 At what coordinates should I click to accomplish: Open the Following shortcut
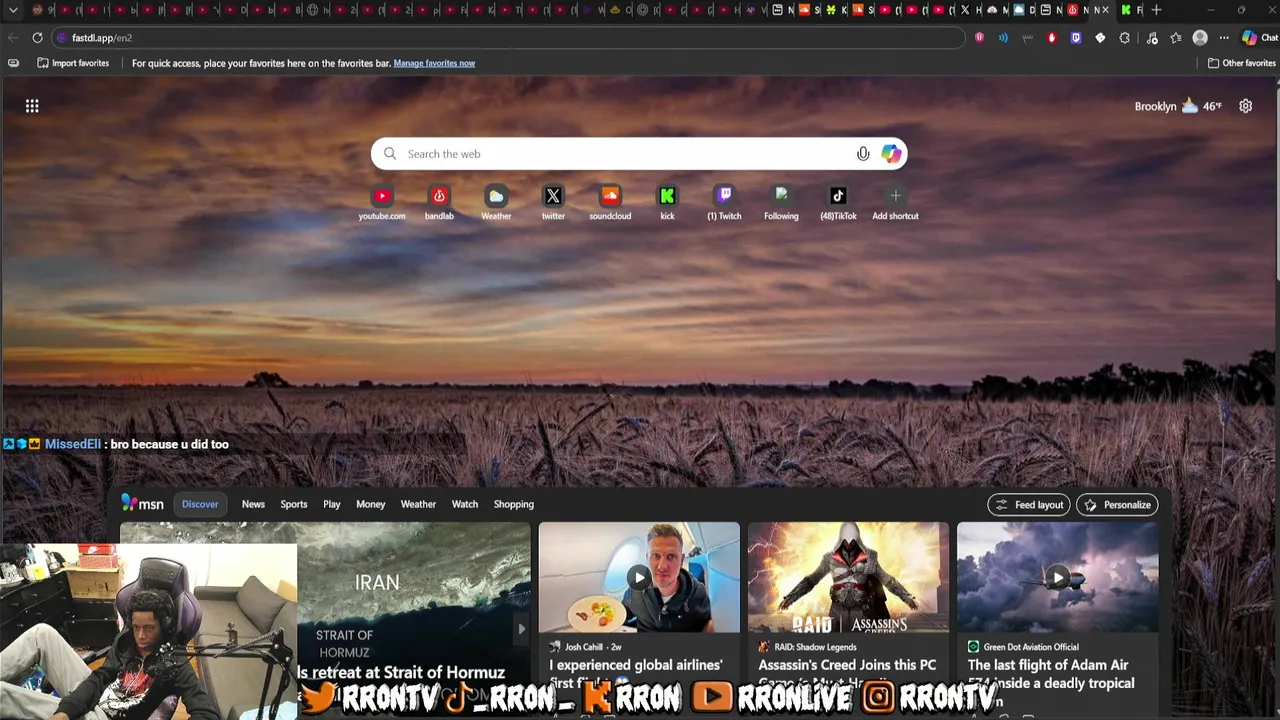pos(781,202)
